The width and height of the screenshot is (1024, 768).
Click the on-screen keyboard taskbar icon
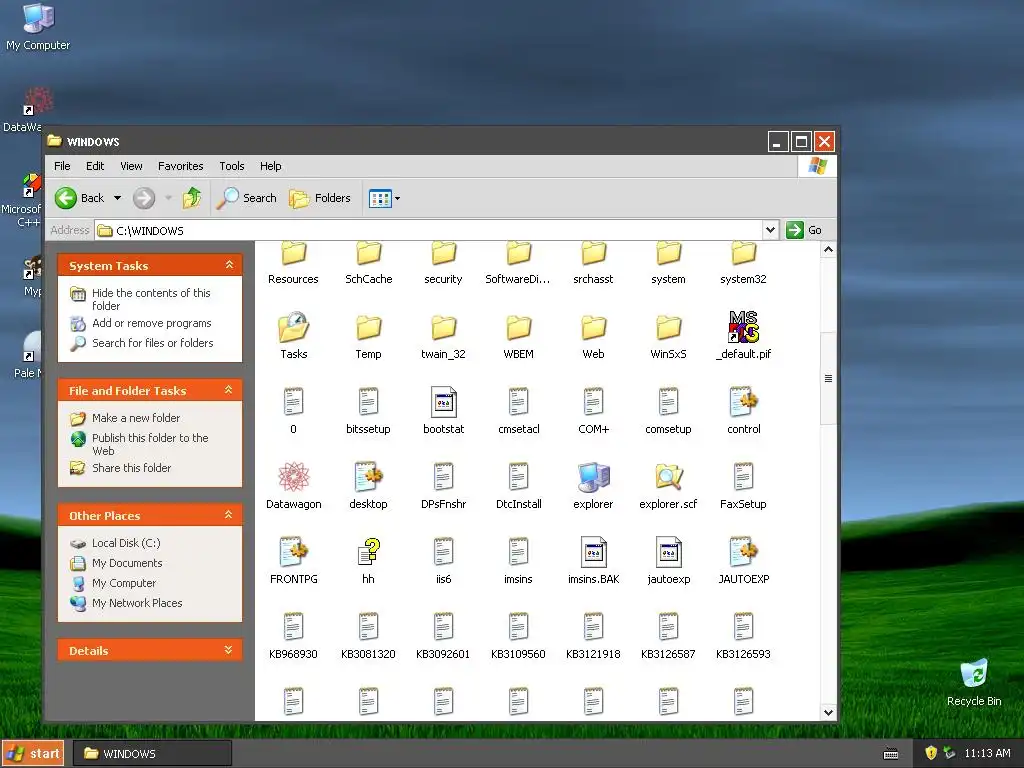(x=891, y=754)
